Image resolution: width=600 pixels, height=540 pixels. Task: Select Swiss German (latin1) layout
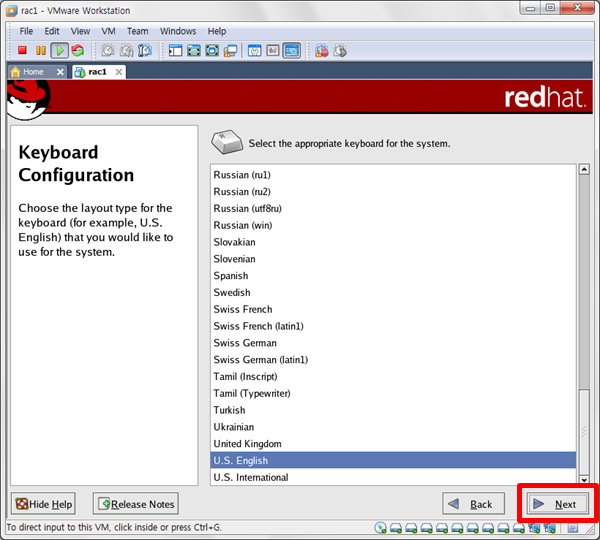[x=393, y=360]
